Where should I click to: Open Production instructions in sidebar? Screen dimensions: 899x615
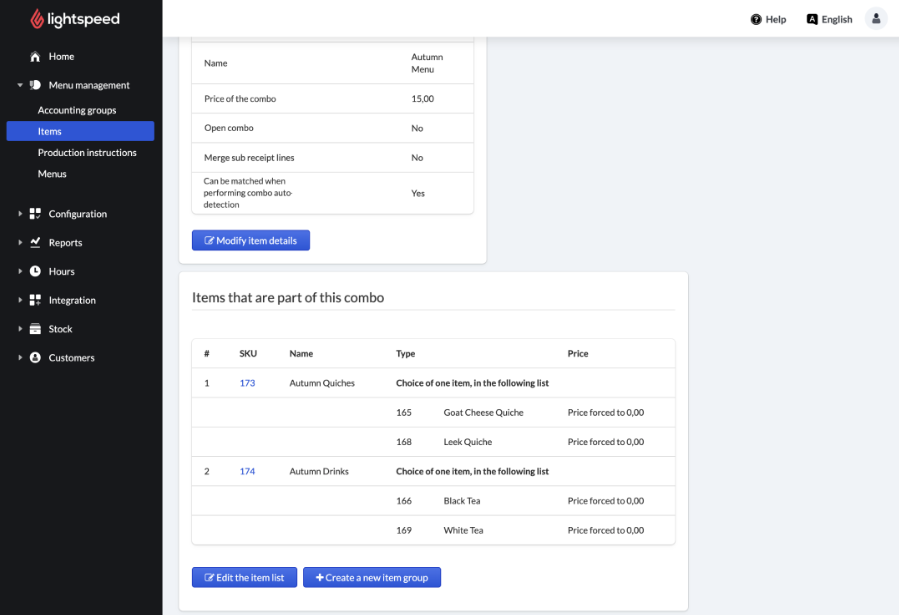click(x=87, y=153)
